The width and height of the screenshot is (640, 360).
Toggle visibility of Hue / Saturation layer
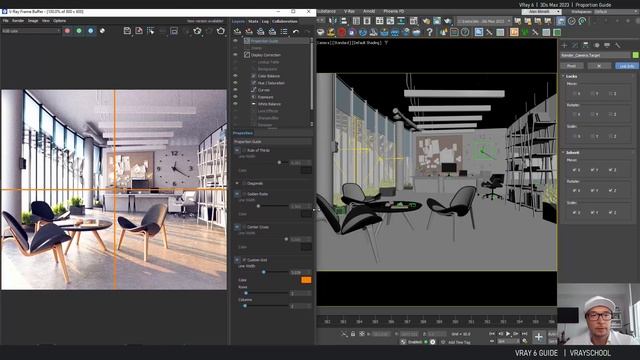point(235,83)
